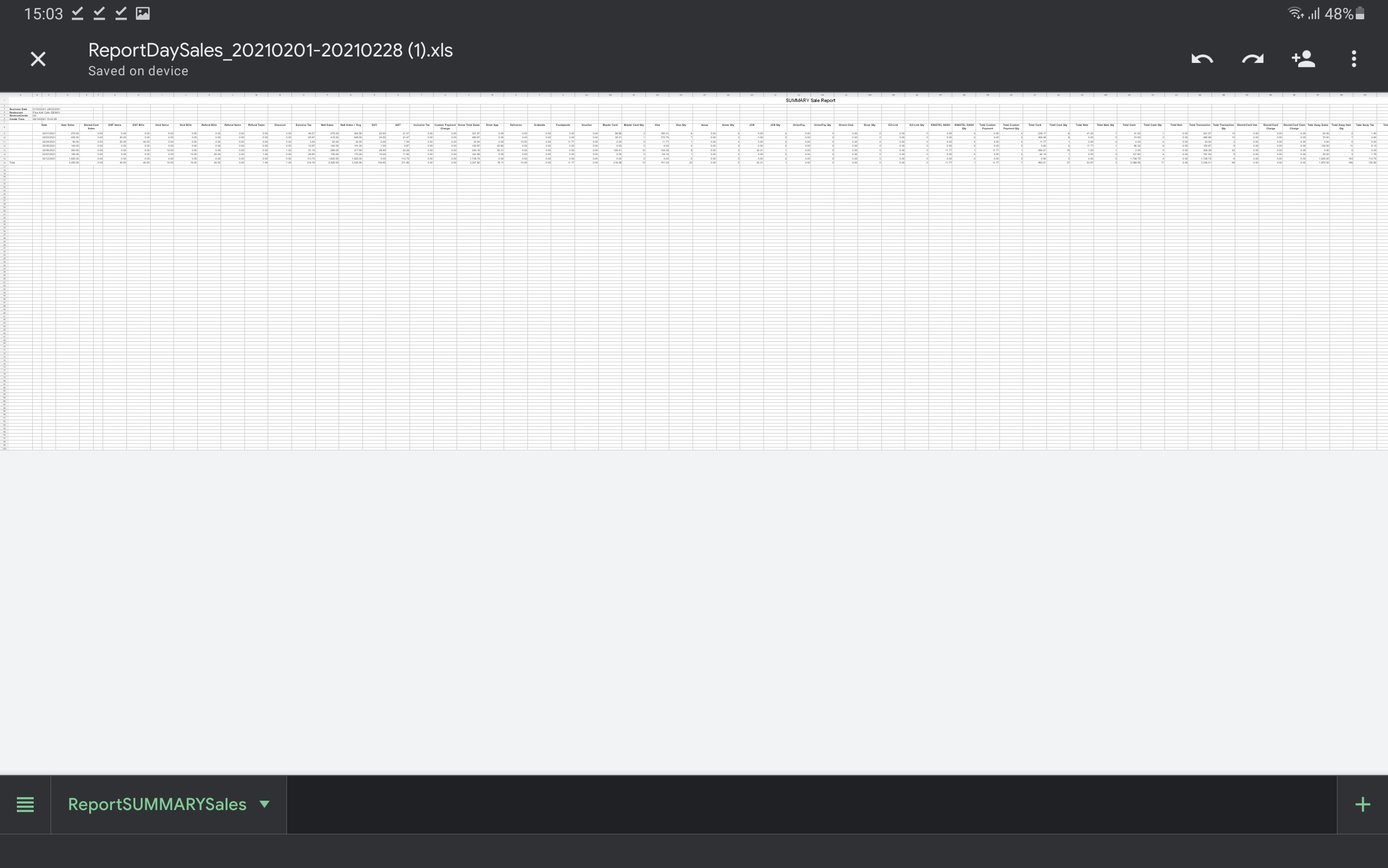Select the Item Sales header cell
The height and width of the screenshot is (868, 1388).
68,125
